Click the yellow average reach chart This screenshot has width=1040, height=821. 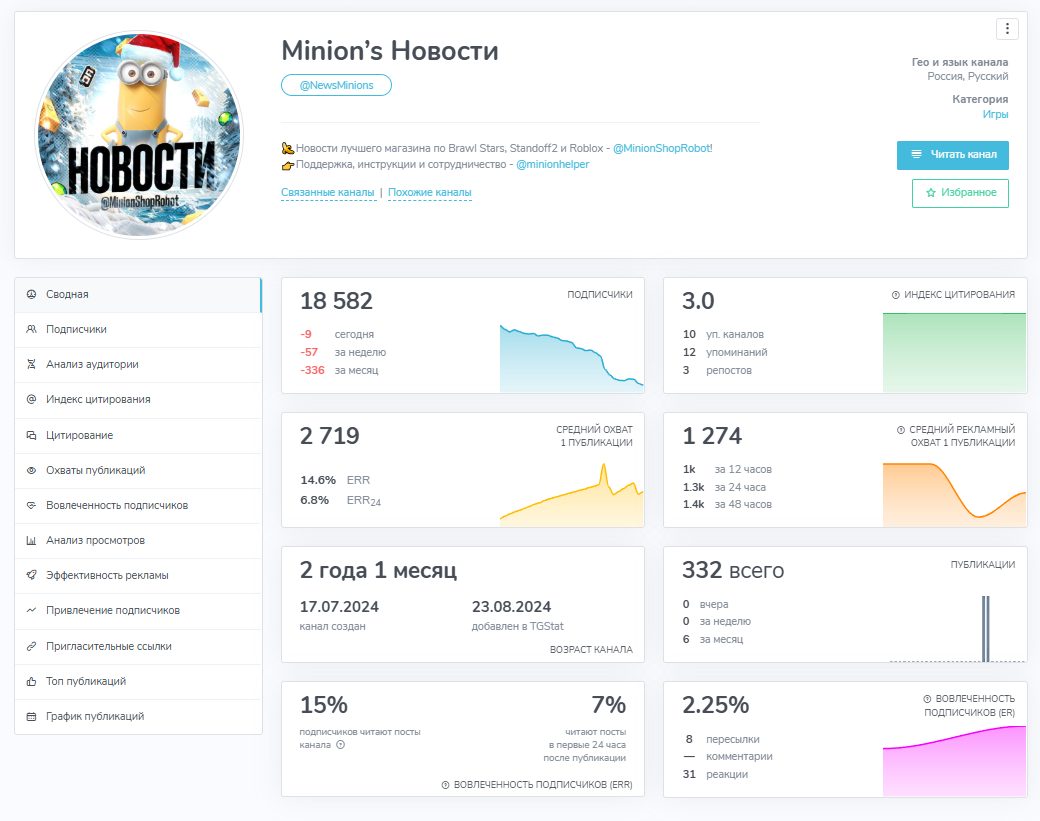pyautogui.click(x=571, y=495)
